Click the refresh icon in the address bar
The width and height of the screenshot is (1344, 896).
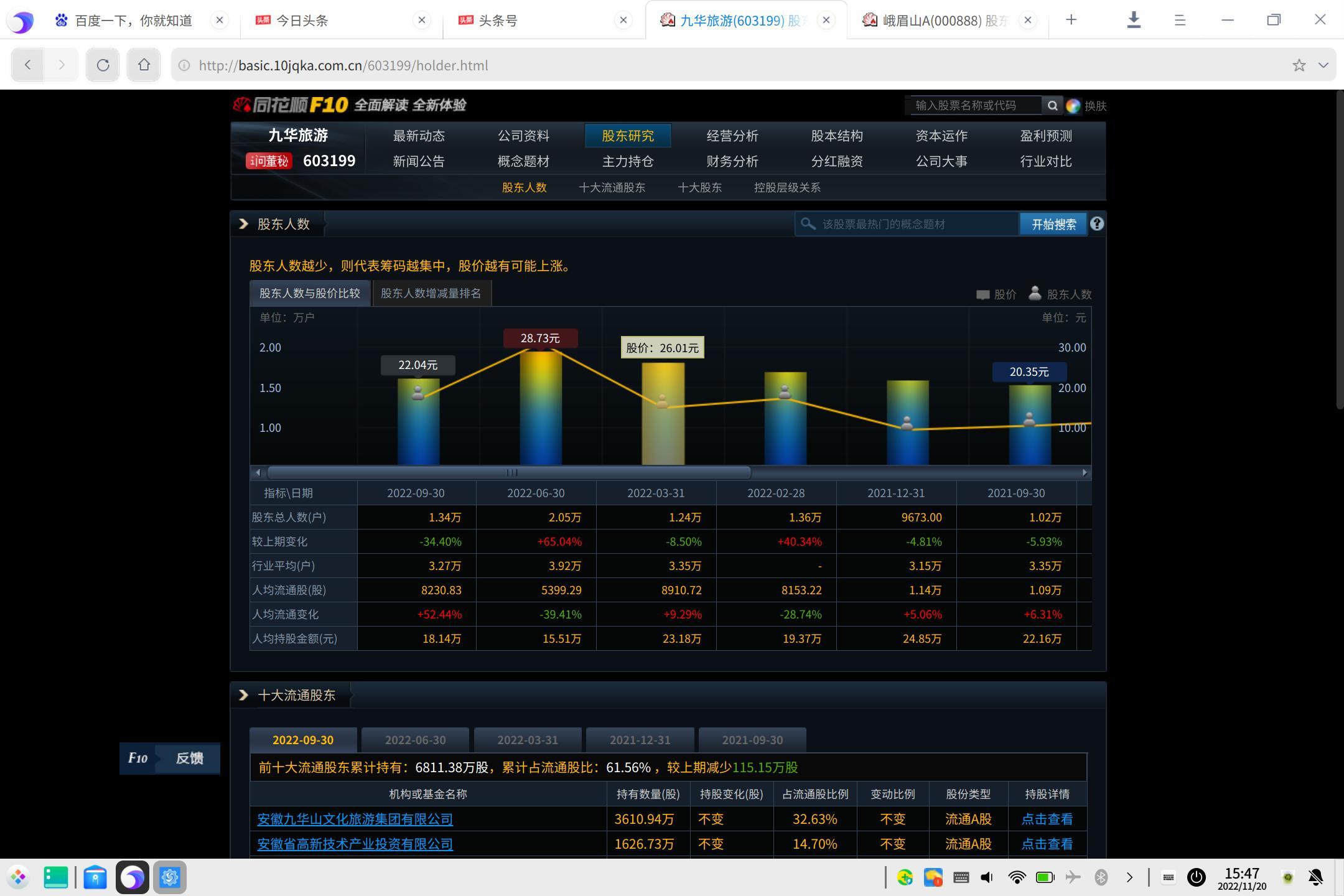tap(103, 65)
